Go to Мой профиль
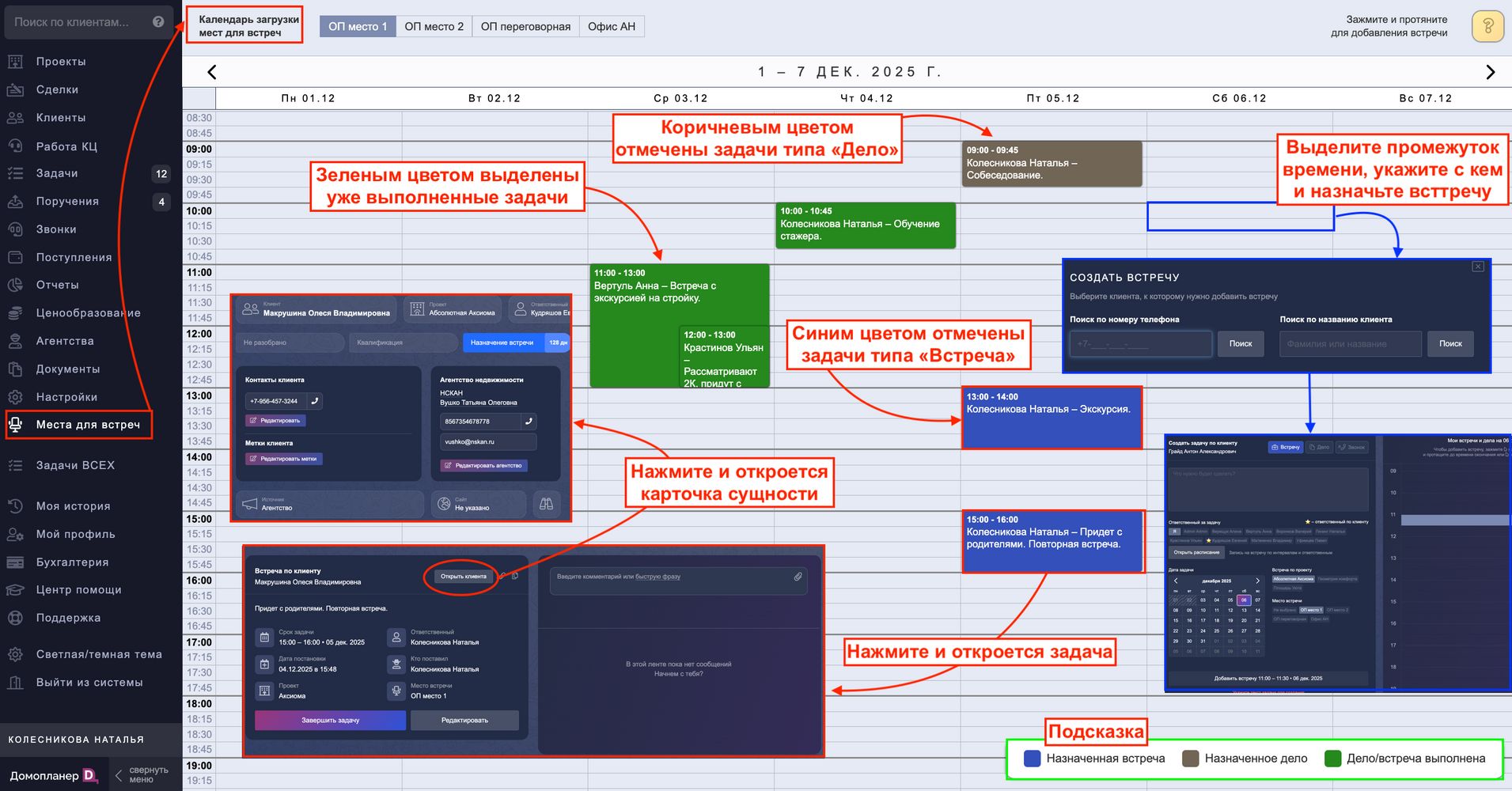Screen dimensions: 1512x791 click(x=75, y=535)
